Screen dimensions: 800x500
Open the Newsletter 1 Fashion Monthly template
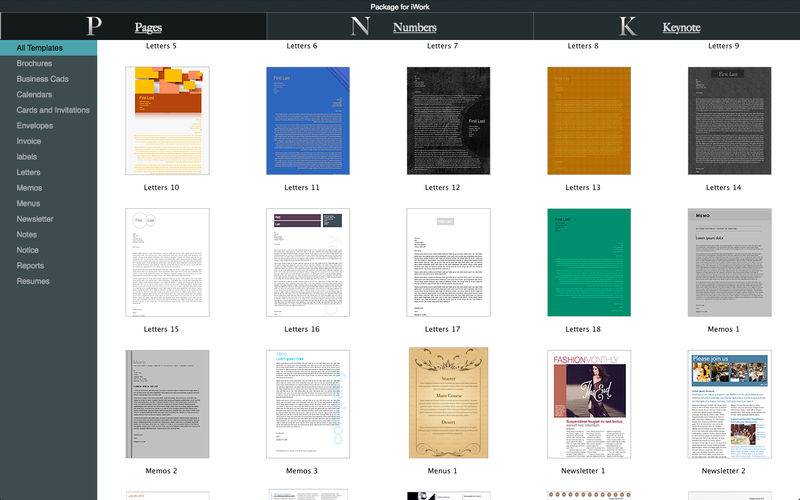point(589,404)
